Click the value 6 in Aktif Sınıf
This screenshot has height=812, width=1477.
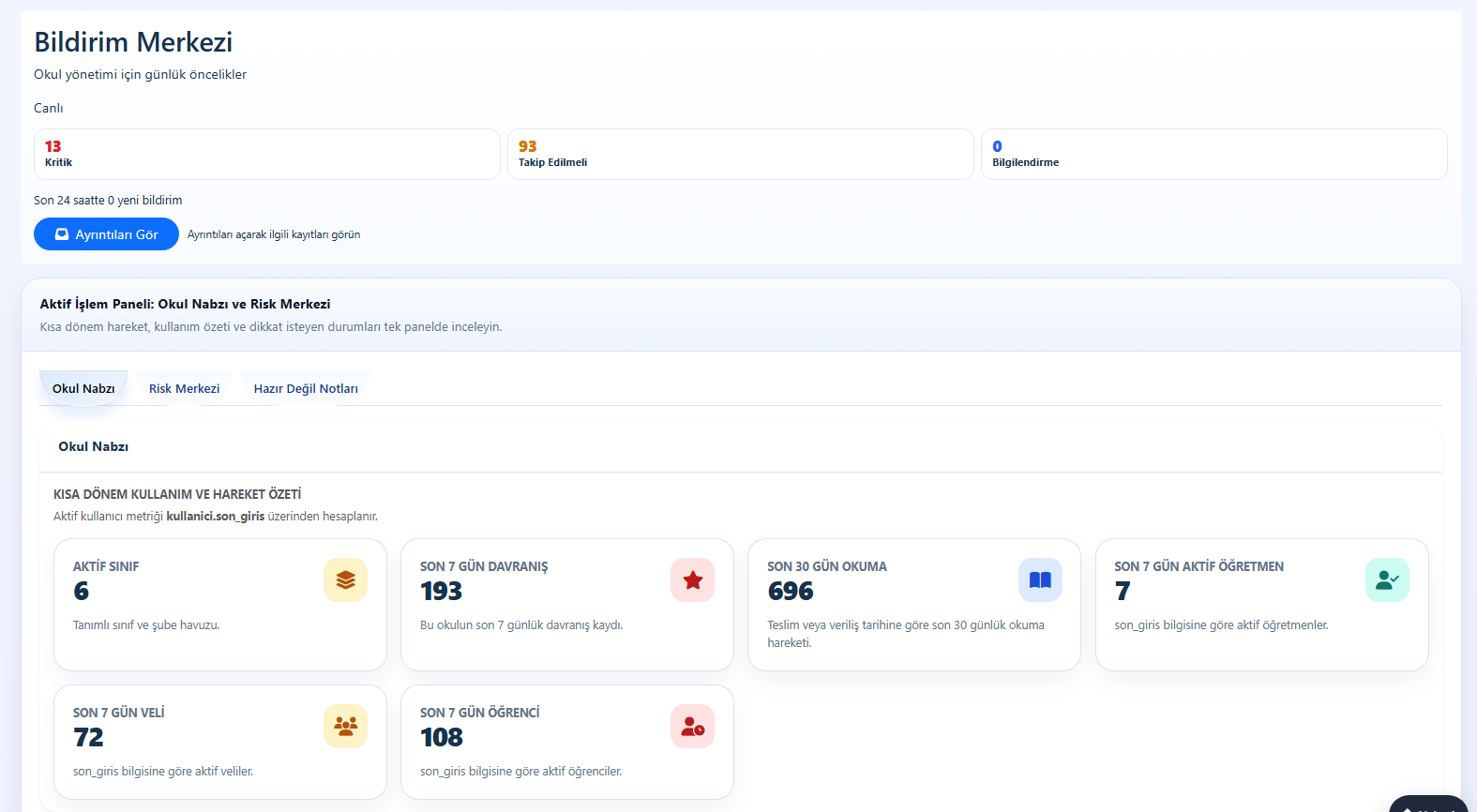coord(82,591)
